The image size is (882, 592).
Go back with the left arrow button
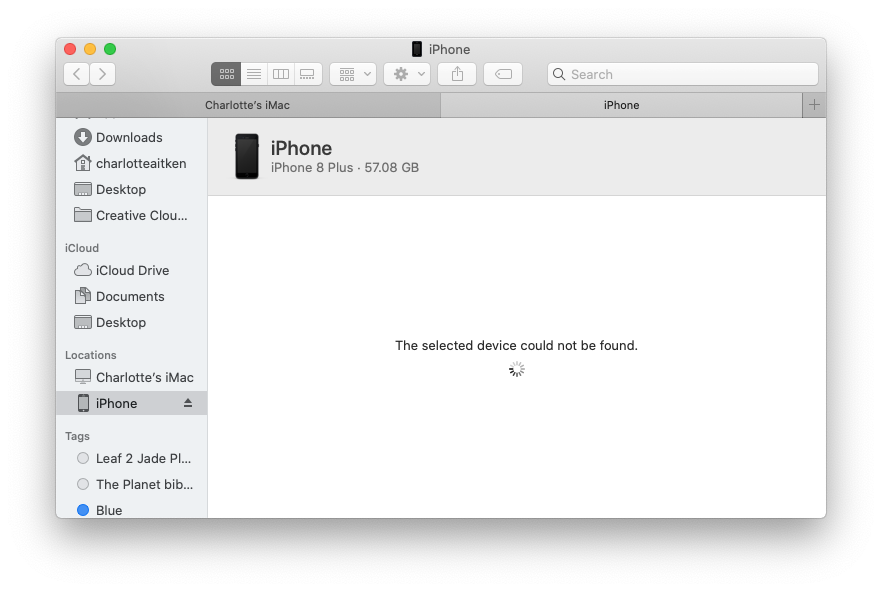[77, 74]
